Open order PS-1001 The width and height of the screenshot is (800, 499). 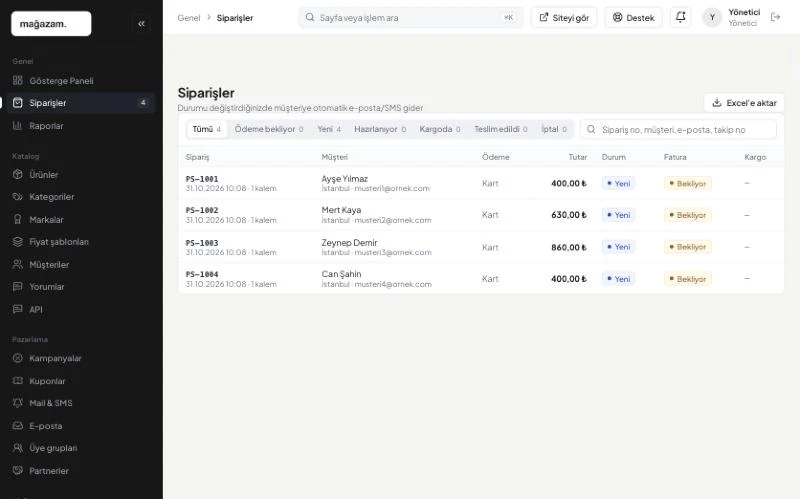202,179
